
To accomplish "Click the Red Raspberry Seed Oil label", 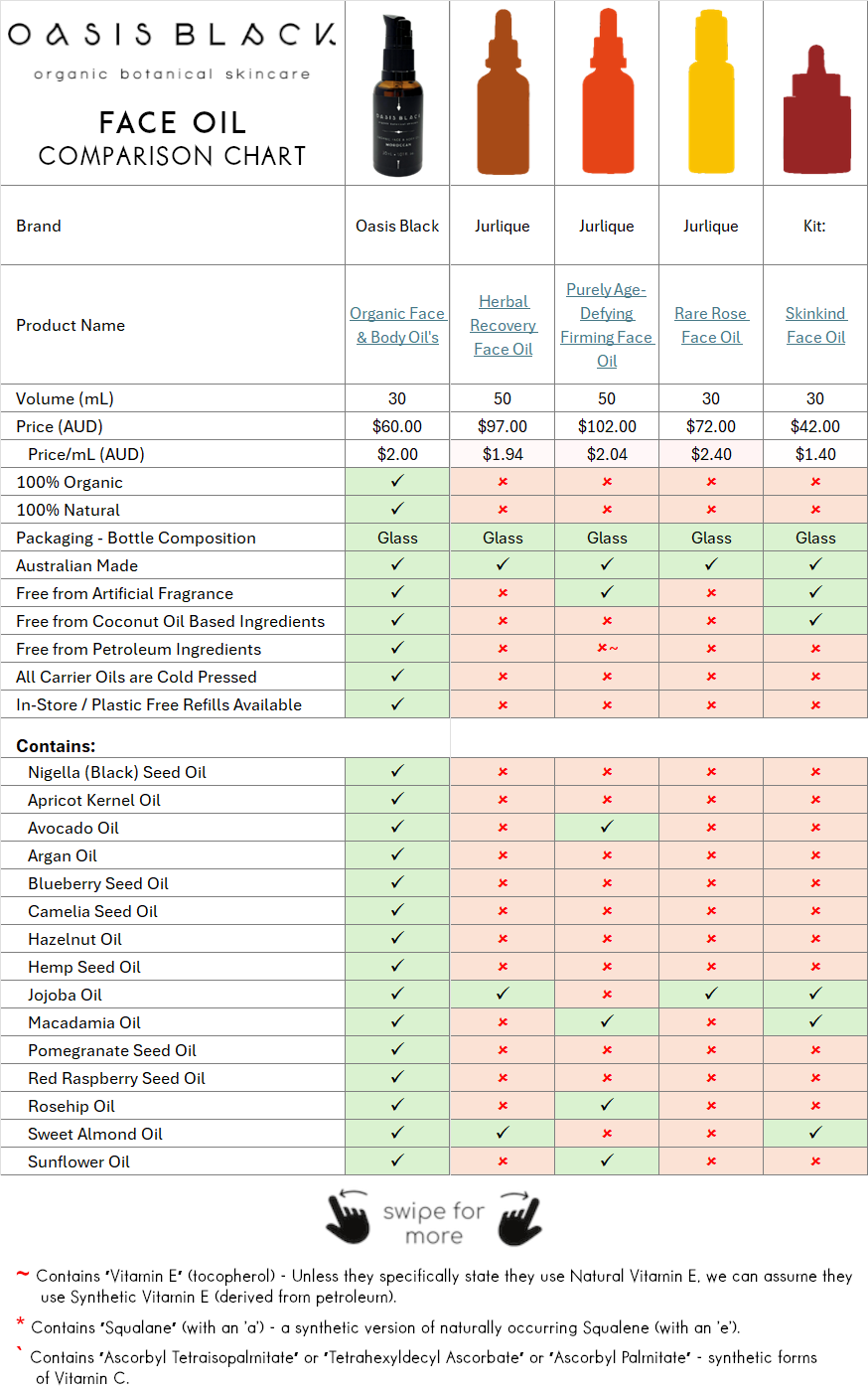I will (x=116, y=1078).
